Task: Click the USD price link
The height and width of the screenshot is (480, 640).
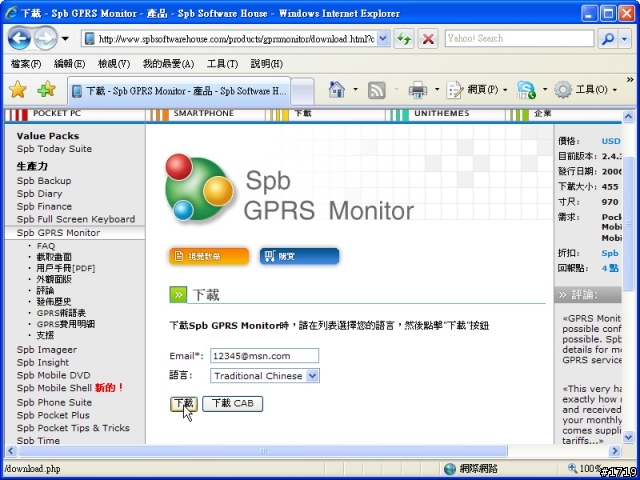Action: pos(611,141)
